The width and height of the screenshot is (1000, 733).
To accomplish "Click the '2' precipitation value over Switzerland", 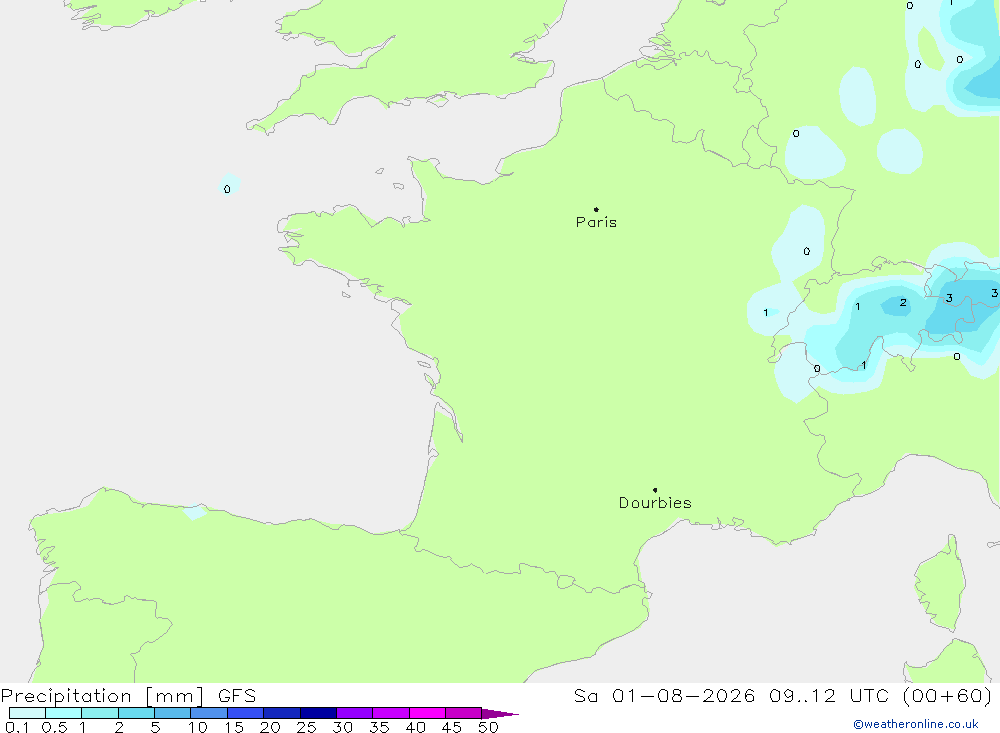I will click(x=903, y=302).
